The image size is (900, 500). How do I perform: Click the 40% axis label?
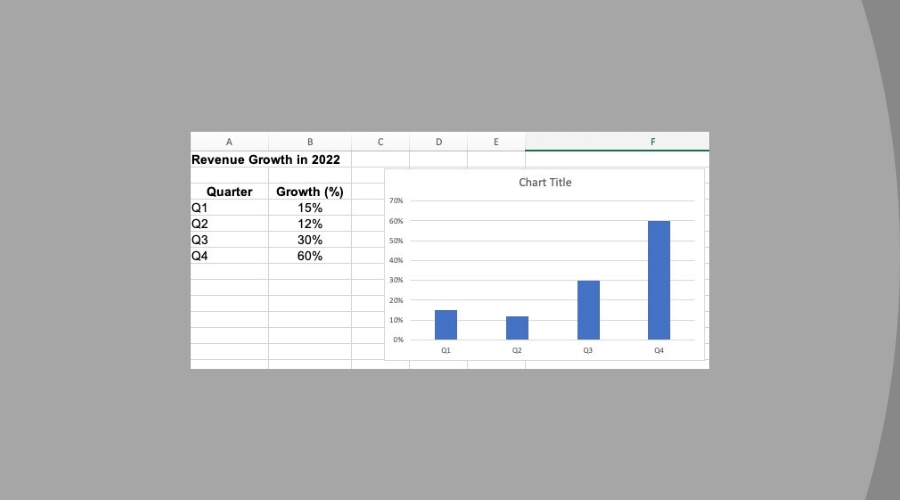396,261
